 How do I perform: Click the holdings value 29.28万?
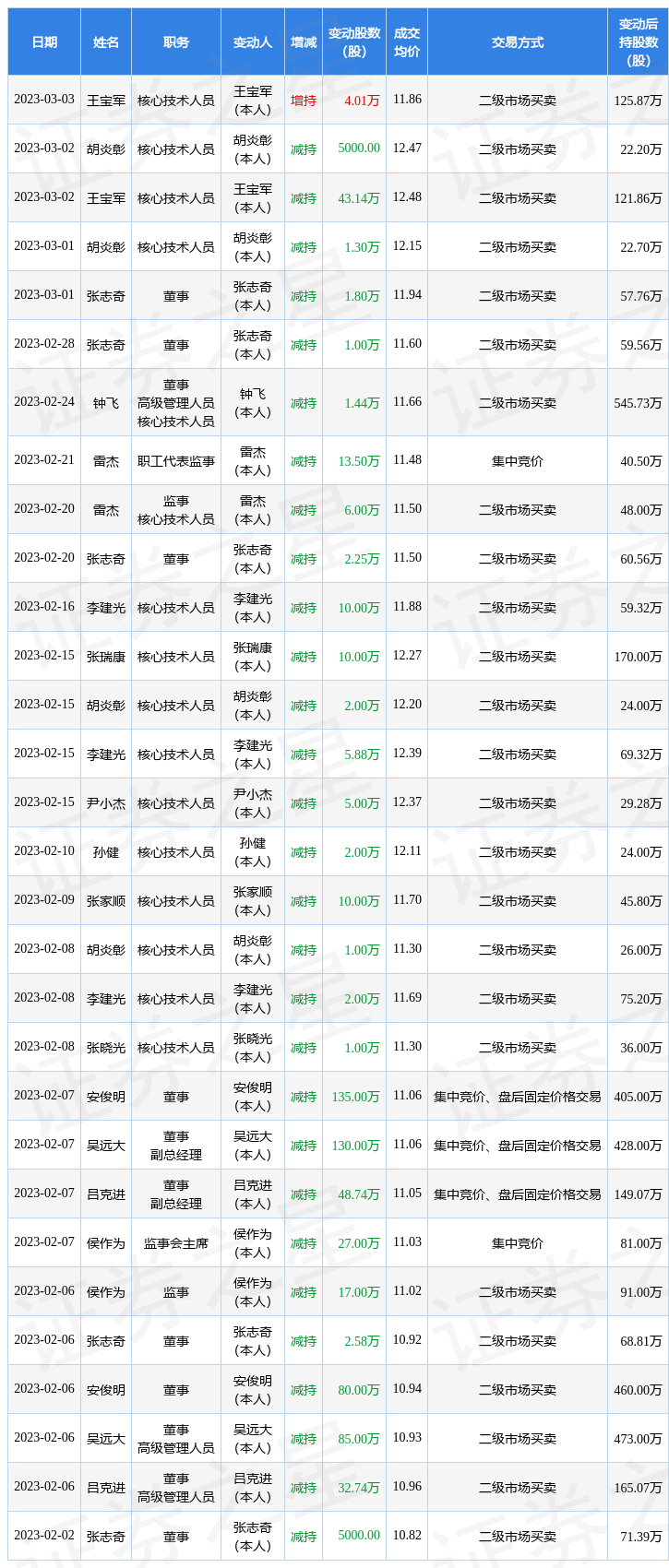pos(641,803)
